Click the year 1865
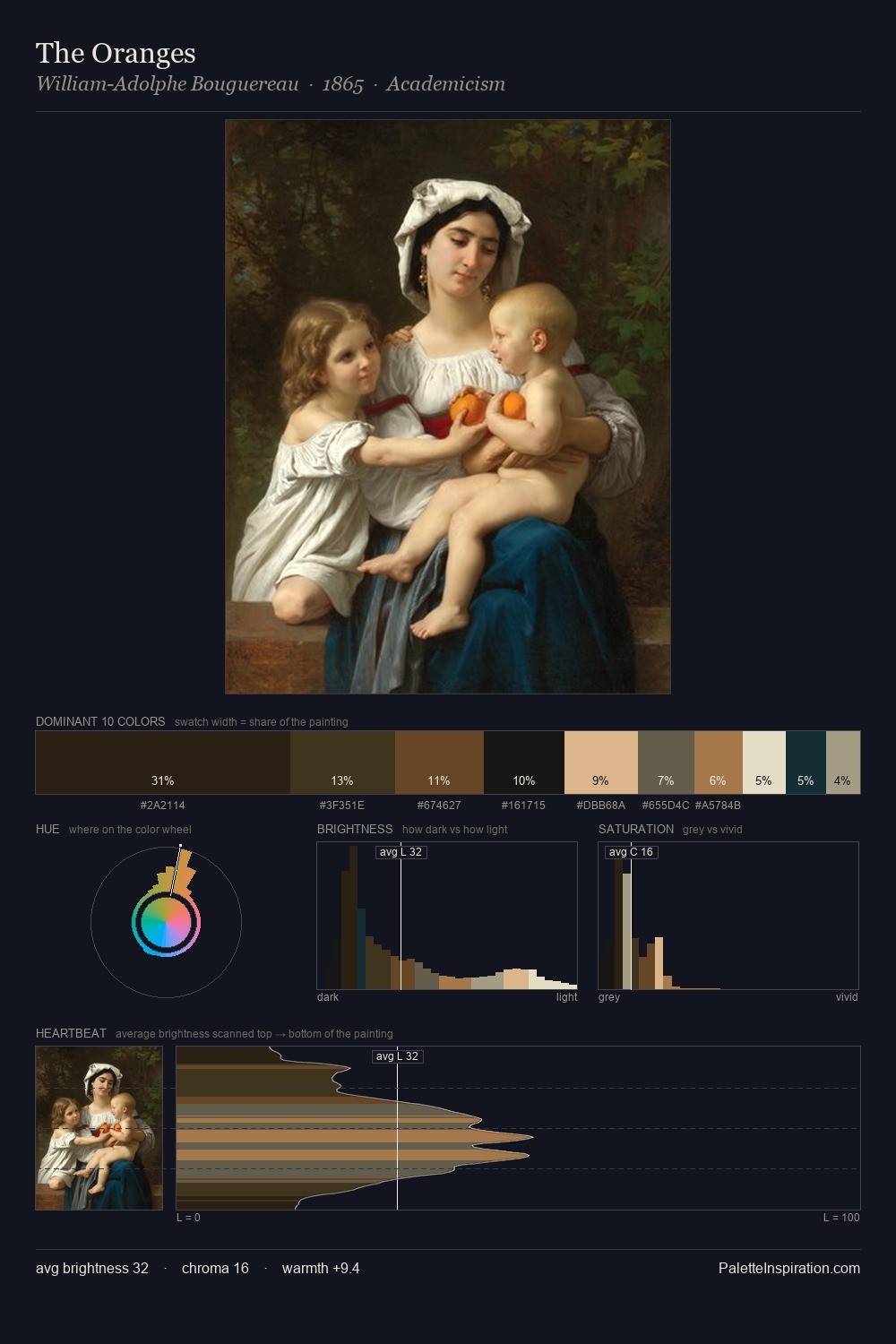This screenshot has width=896, height=1344. pyautogui.click(x=343, y=84)
